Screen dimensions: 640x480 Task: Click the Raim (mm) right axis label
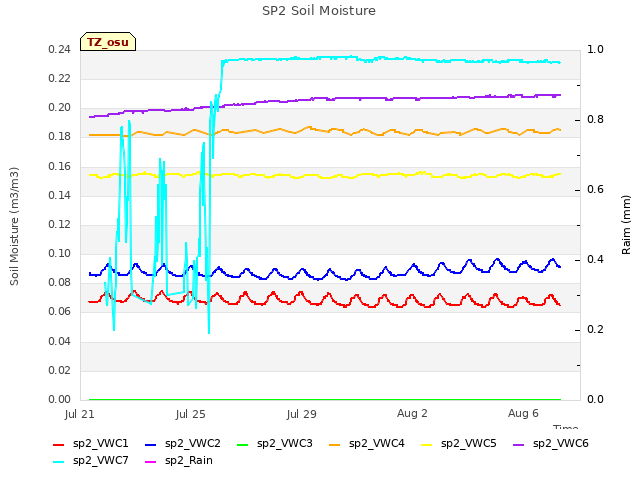[x=626, y=225]
